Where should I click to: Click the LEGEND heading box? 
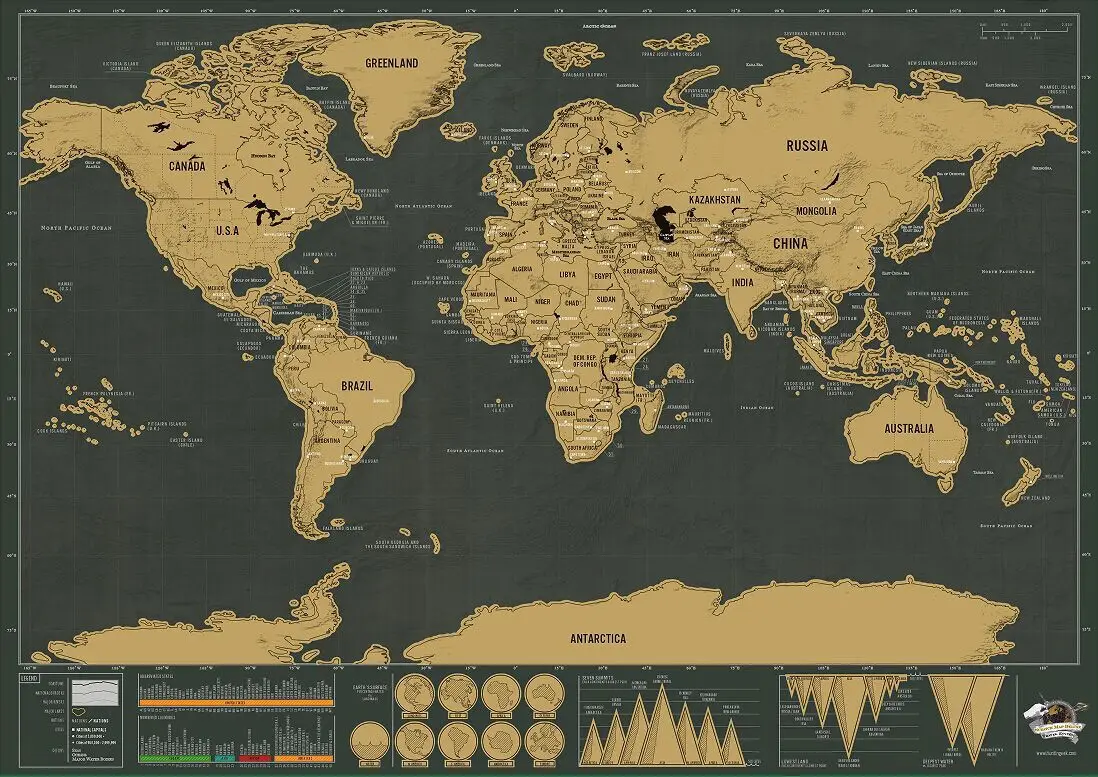[29, 678]
